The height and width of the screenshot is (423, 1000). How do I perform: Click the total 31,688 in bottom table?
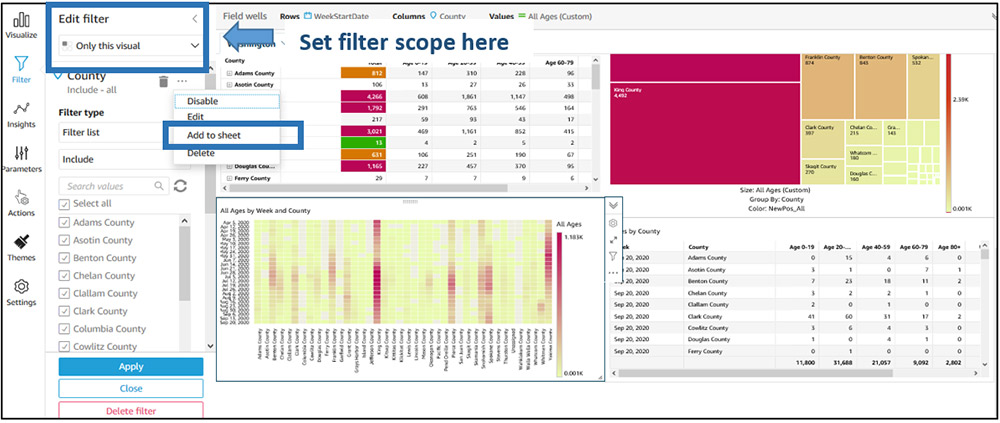tap(843, 362)
